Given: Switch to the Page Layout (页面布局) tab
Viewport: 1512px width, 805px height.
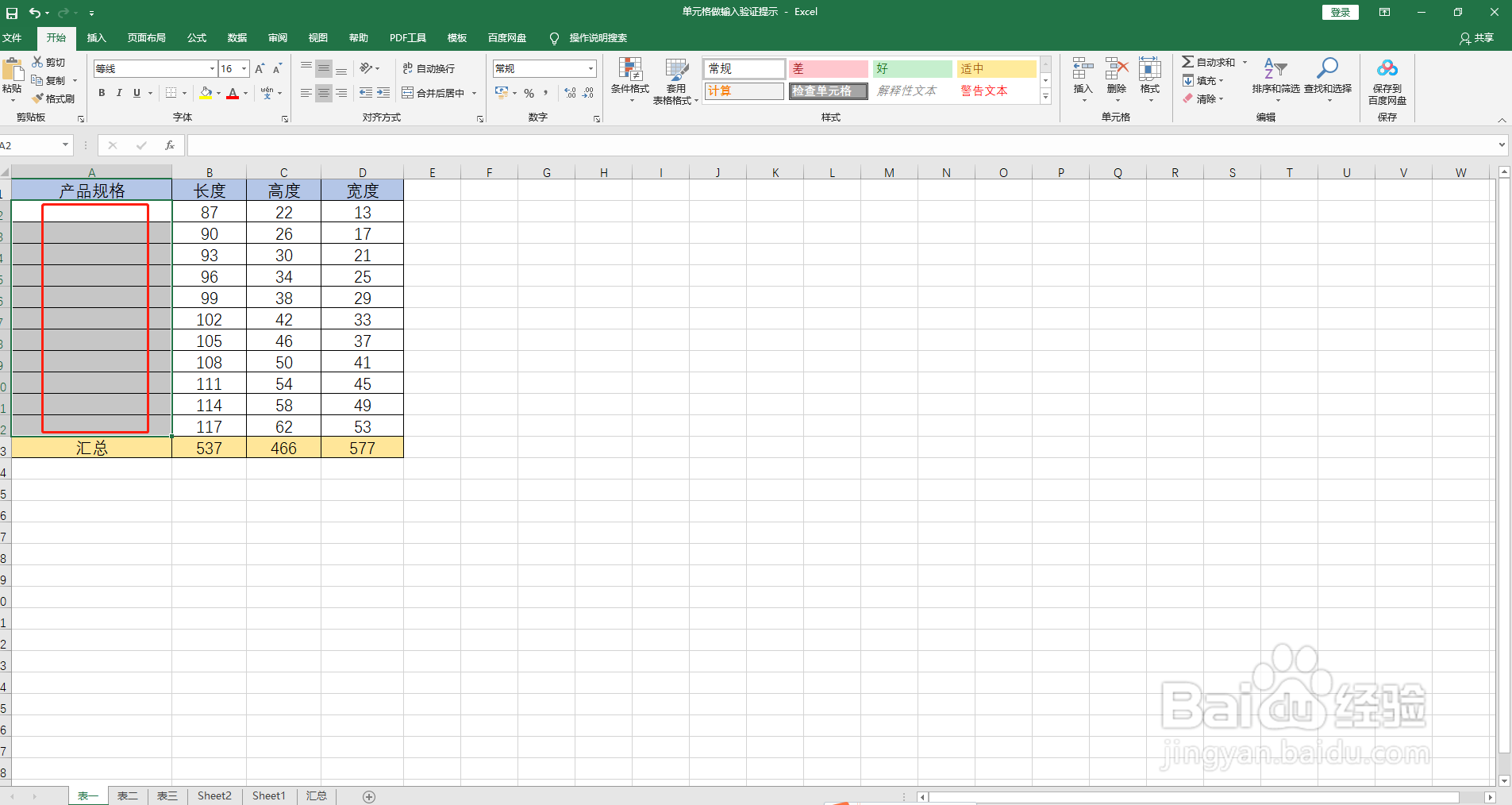Looking at the screenshot, I should click(146, 38).
